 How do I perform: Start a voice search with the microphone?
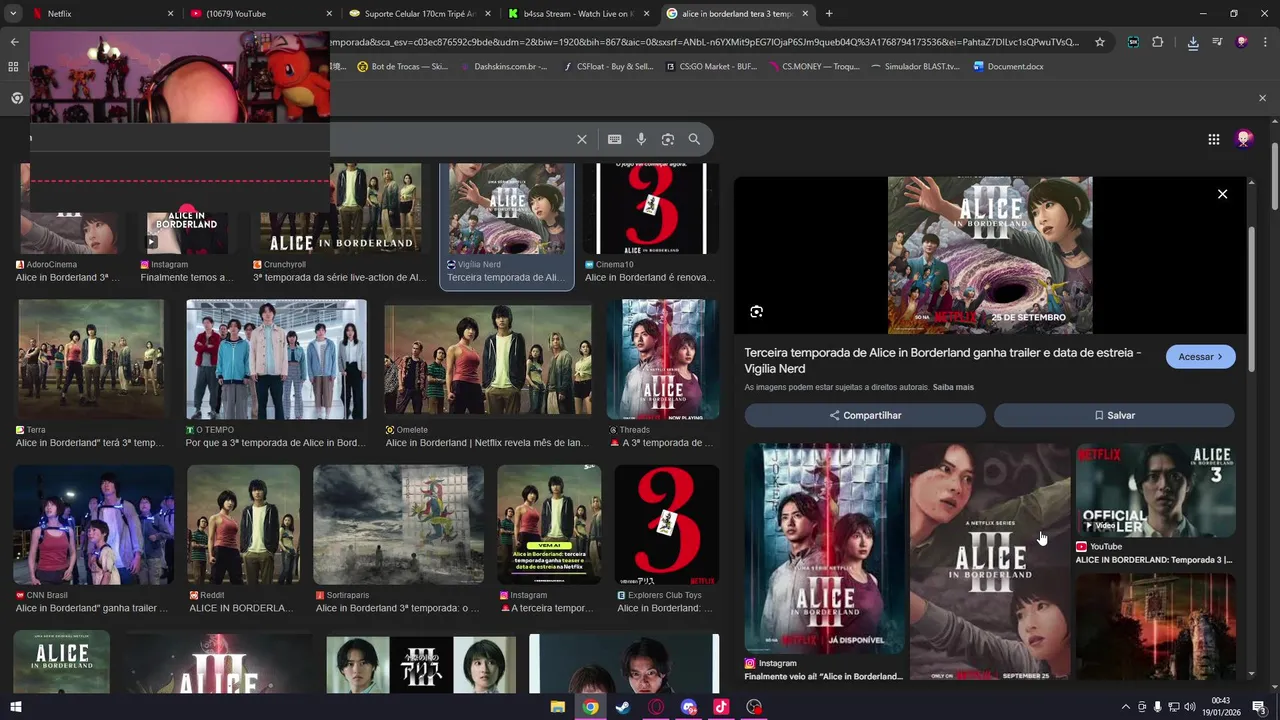(641, 140)
